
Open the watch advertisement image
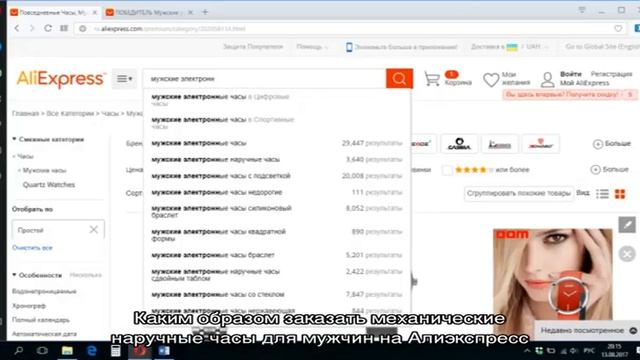pos(553,274)
